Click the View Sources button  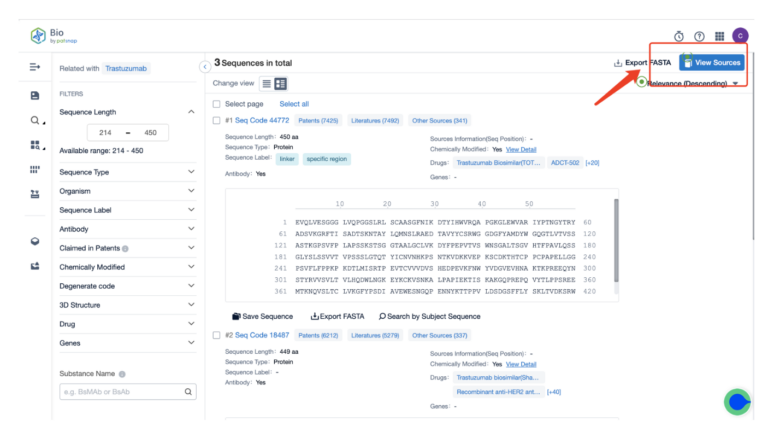[x=712, y=63]
